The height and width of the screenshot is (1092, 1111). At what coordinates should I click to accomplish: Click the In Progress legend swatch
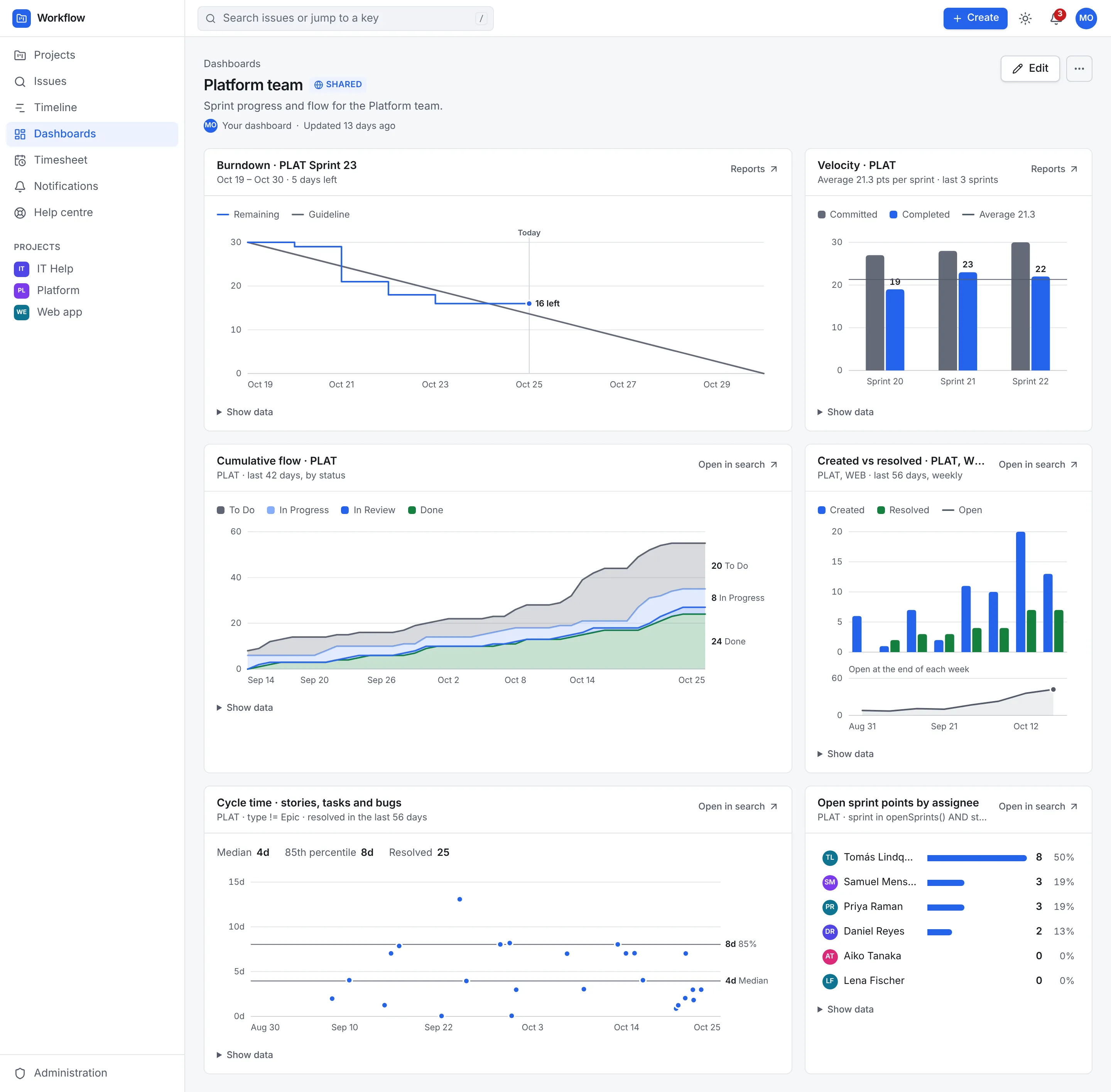click(270, 511)
